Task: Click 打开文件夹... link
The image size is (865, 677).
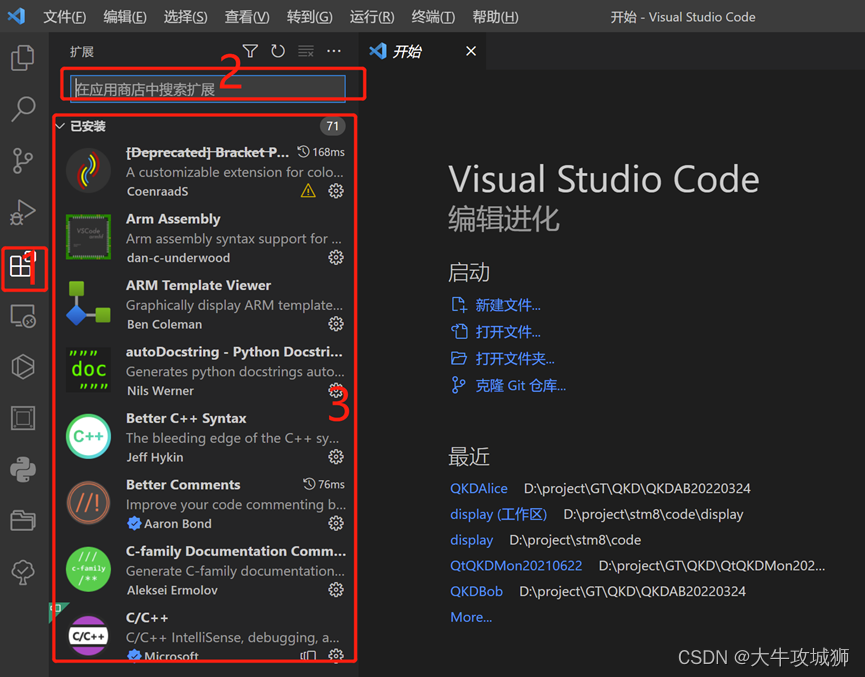Action: [x=515, y=359]
